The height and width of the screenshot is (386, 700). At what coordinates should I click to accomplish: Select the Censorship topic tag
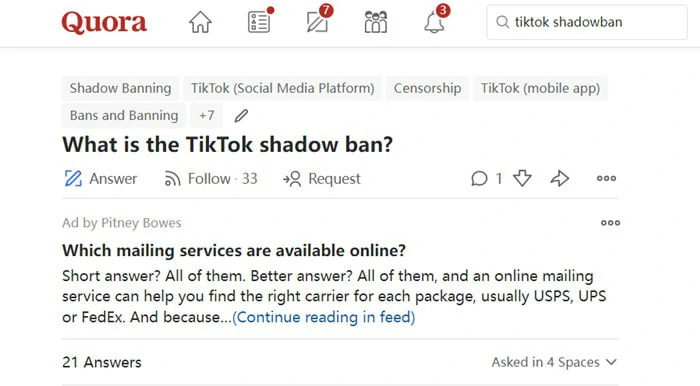[427, 88]
